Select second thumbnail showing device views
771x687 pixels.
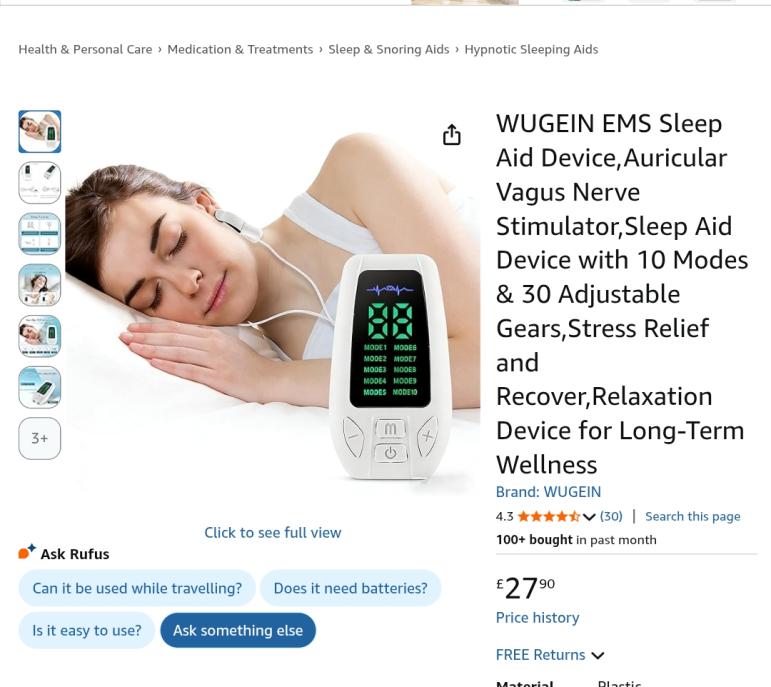click(x=40, y=183)
